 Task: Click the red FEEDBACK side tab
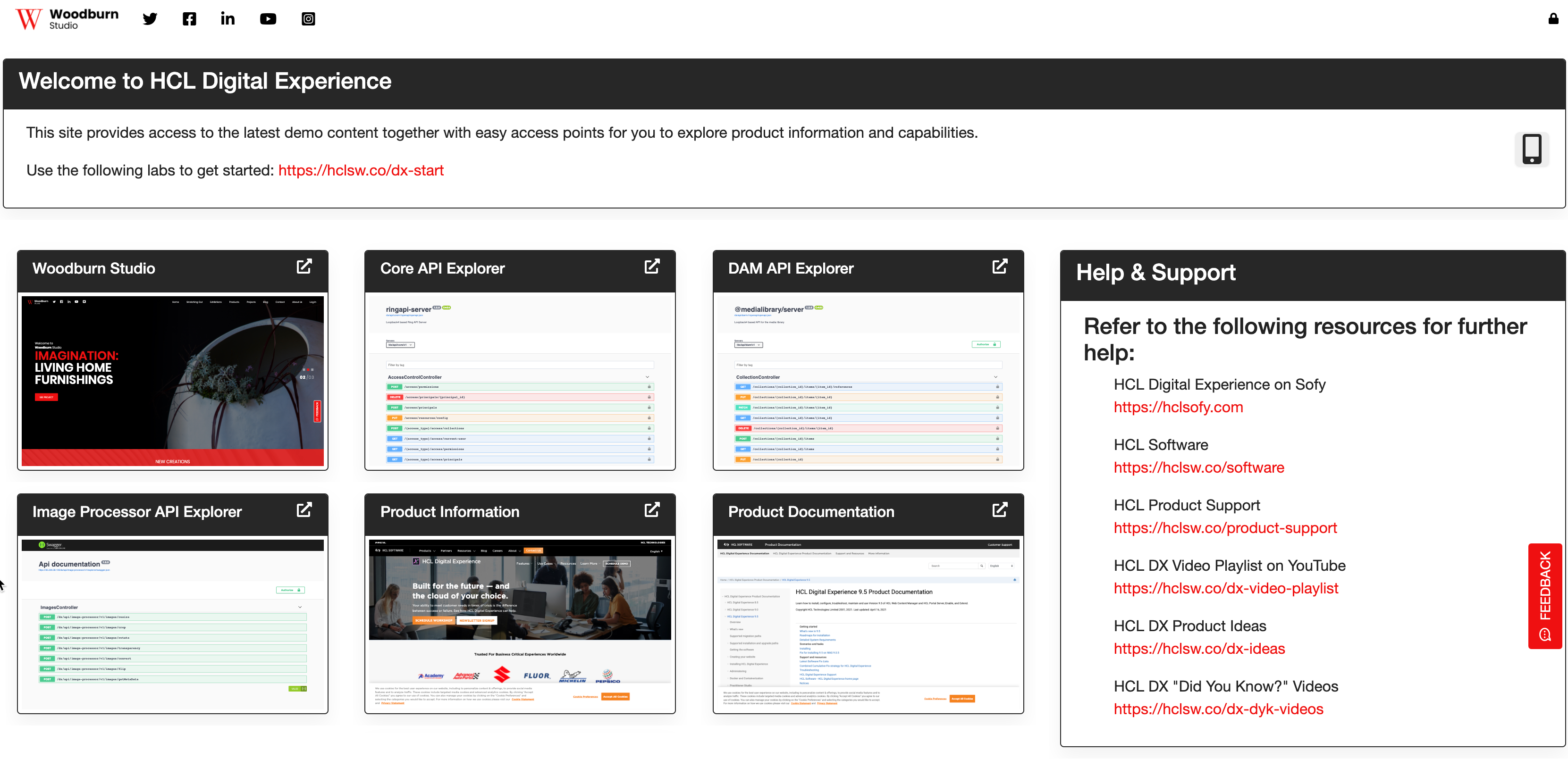click(x=1545, y=596)
